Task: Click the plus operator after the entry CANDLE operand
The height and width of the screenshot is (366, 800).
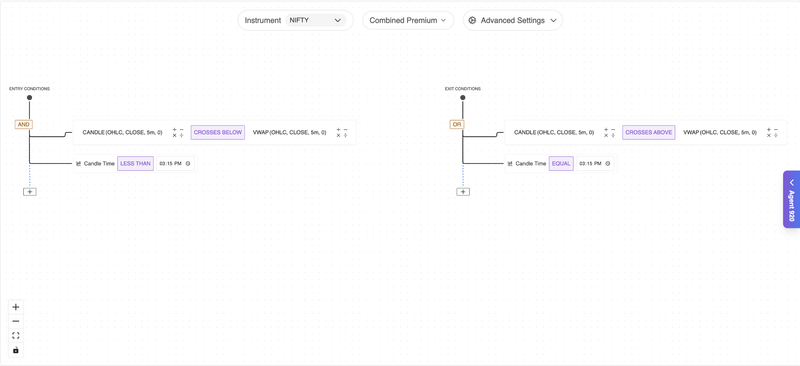Action: (x=174, y=130)
